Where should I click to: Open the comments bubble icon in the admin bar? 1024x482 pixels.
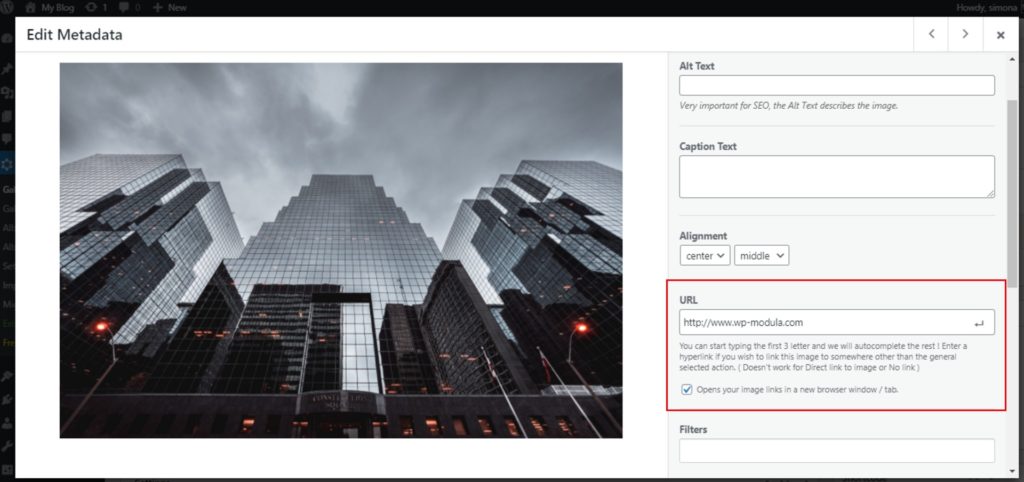click(125, 7)
